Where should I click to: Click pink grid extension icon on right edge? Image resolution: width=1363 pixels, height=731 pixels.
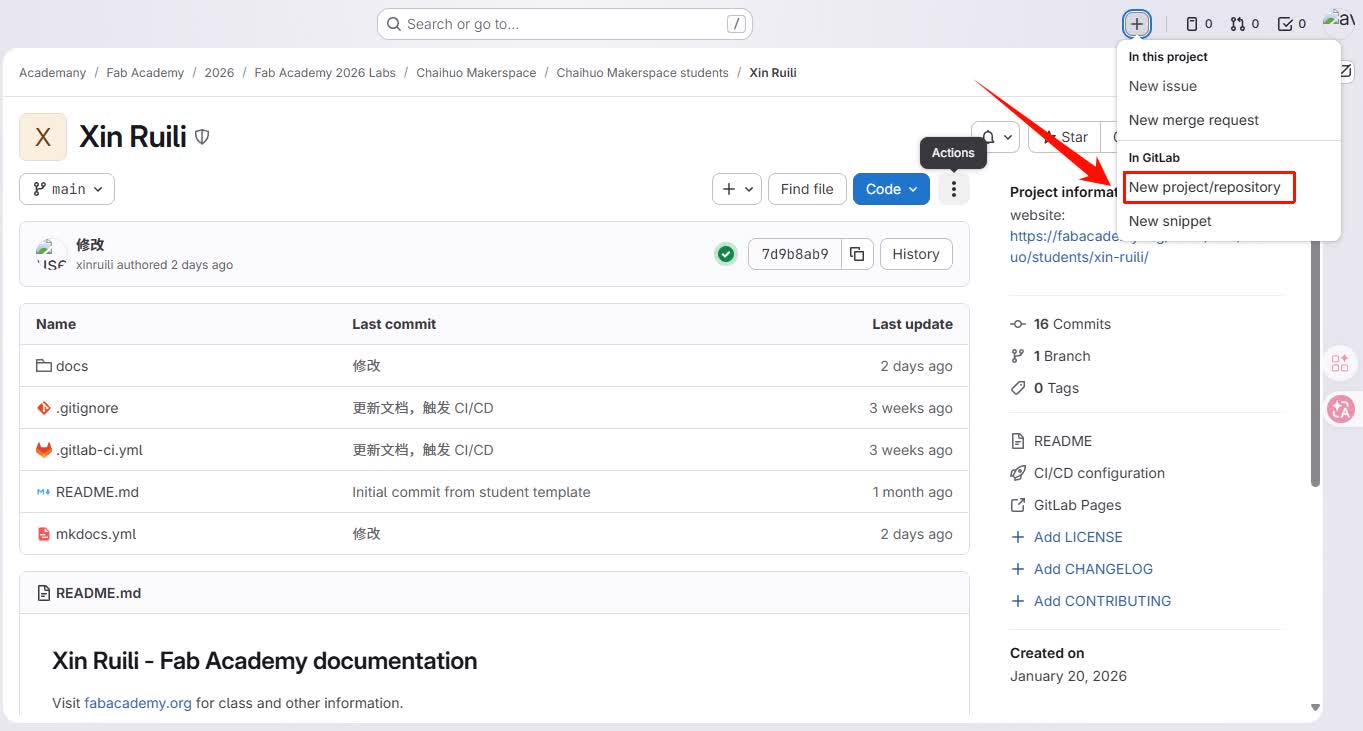coord(1340,363)
